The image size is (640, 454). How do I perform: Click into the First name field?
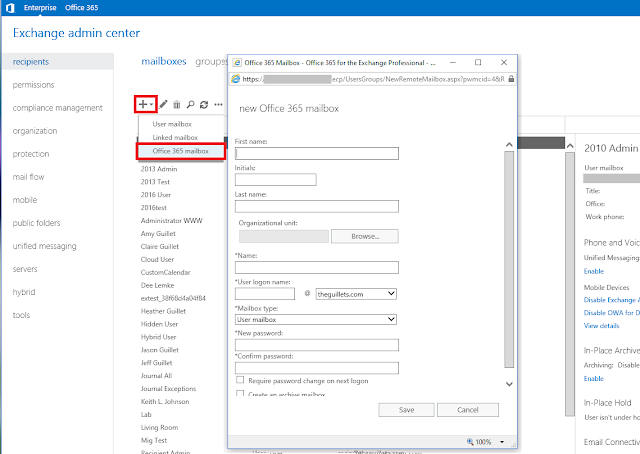click(x=317, y=153)
